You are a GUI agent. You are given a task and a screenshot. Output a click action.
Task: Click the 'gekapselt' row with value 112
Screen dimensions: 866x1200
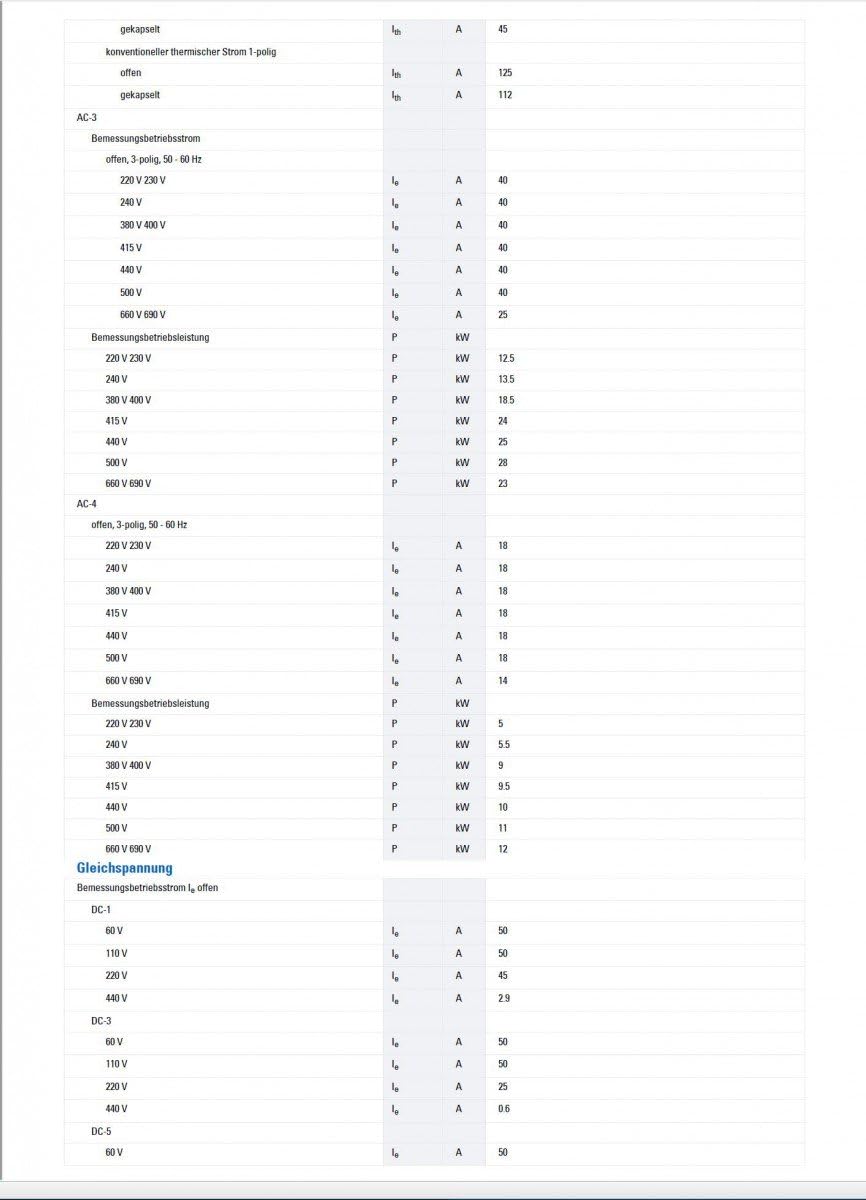click(x=434, y=95)
